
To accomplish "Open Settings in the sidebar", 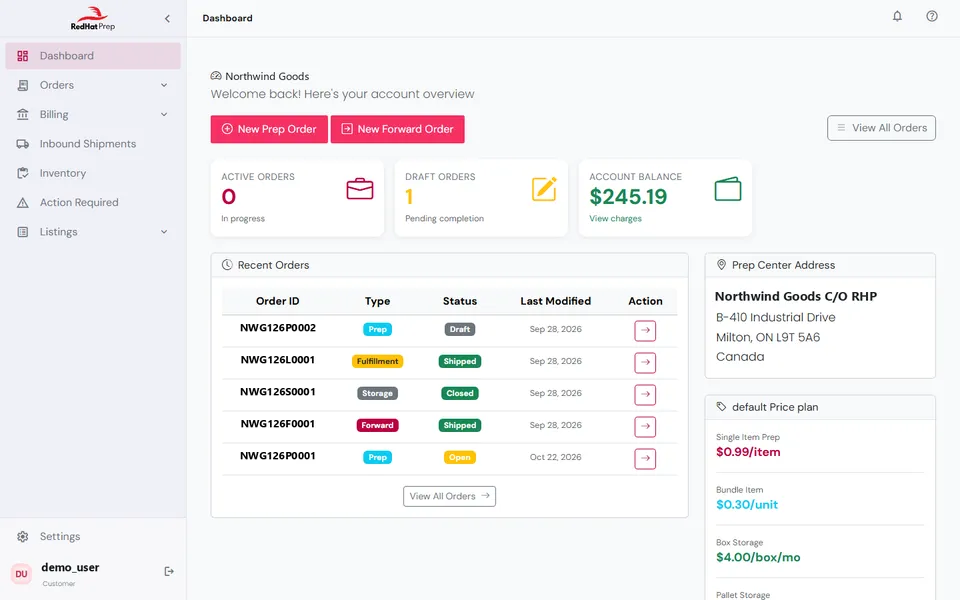I will (x=93, y=536).
